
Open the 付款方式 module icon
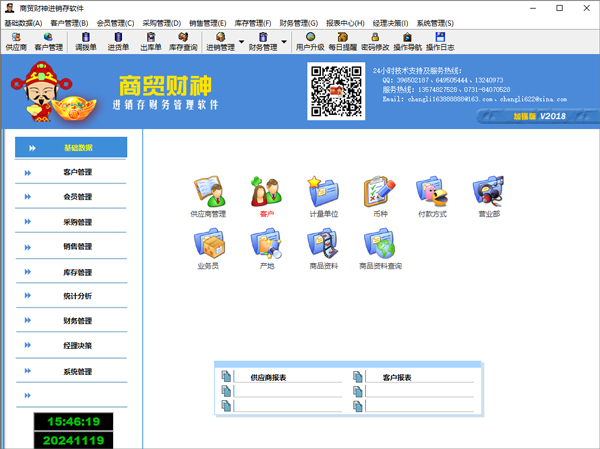432,197
